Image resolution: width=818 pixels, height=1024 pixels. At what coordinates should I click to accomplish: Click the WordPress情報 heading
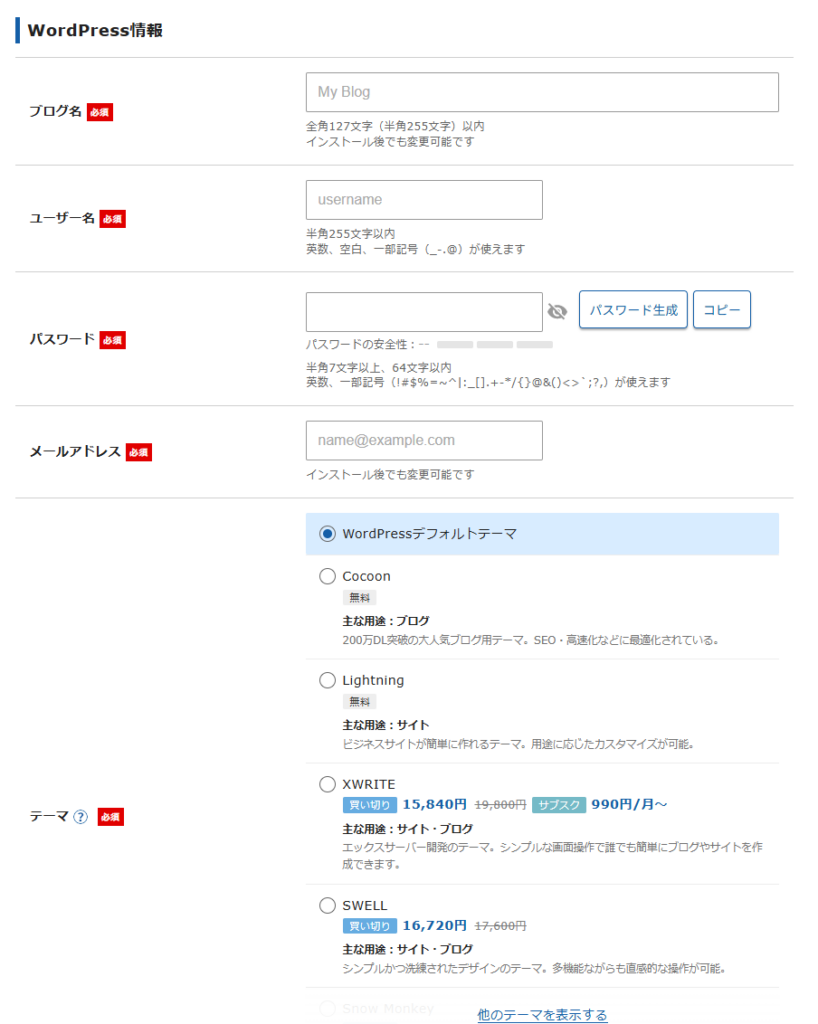click(95, 30)
